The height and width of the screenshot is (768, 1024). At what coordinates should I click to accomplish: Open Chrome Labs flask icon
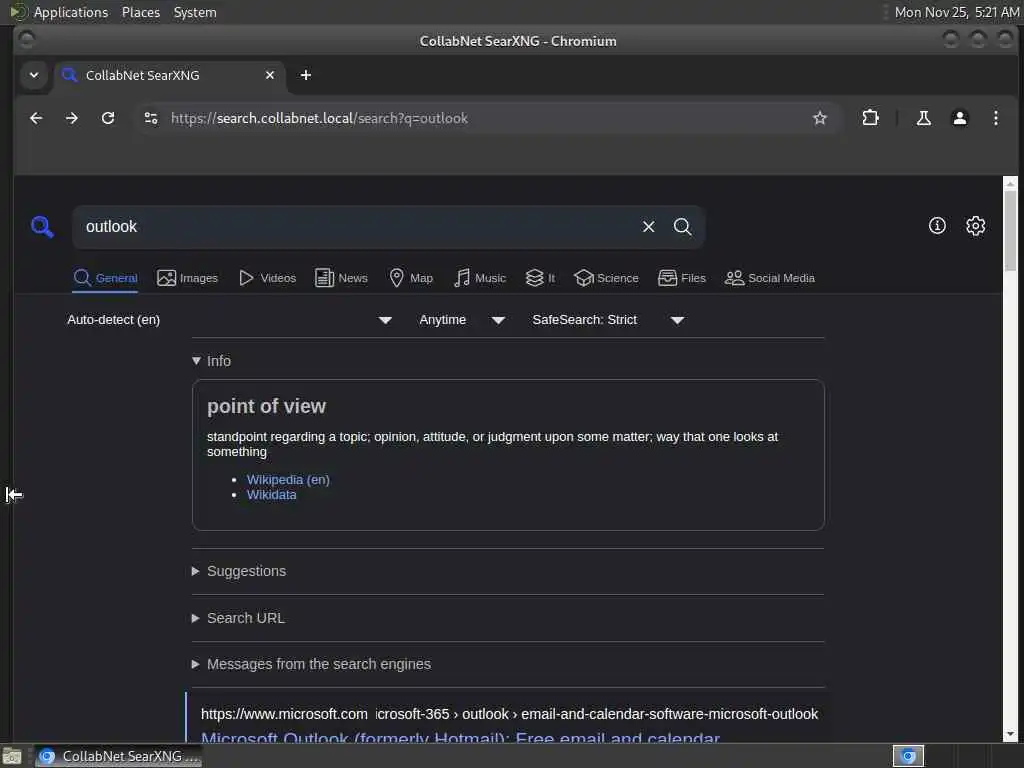coord(923,118)
